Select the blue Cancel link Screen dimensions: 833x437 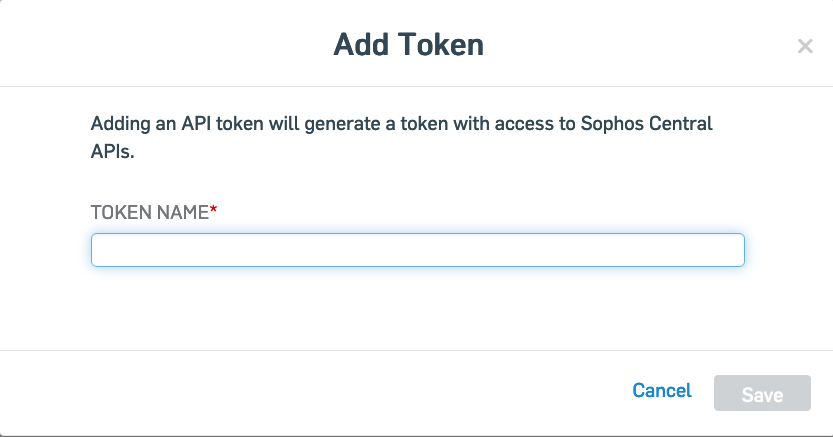coord(662,390)
